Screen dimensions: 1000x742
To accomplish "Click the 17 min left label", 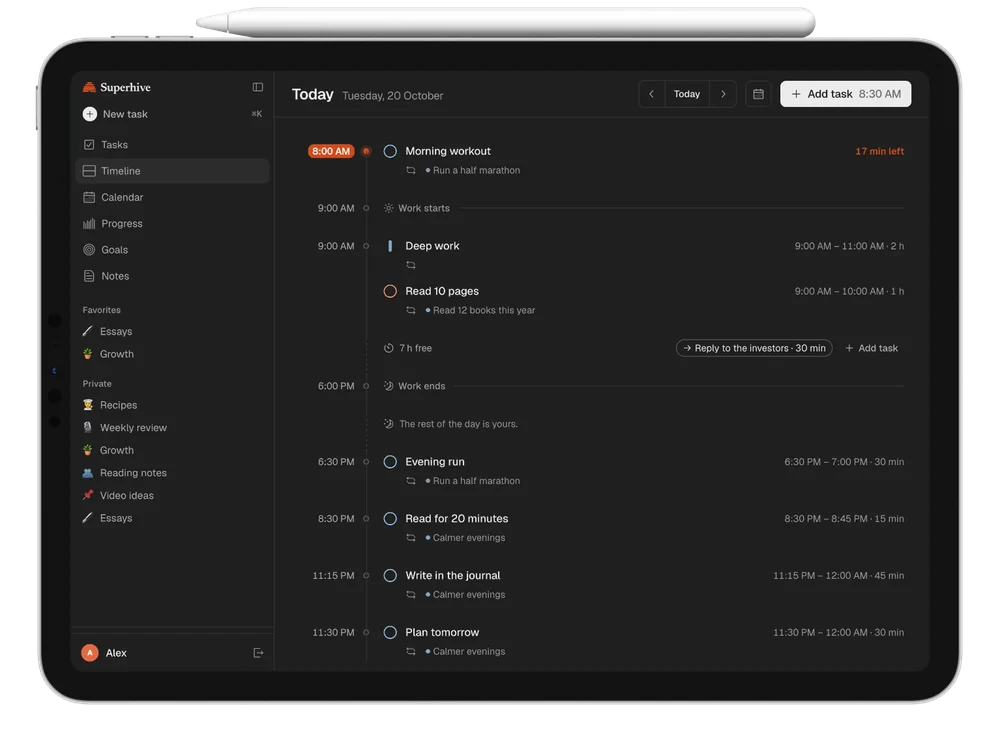I will pos(879,151).
